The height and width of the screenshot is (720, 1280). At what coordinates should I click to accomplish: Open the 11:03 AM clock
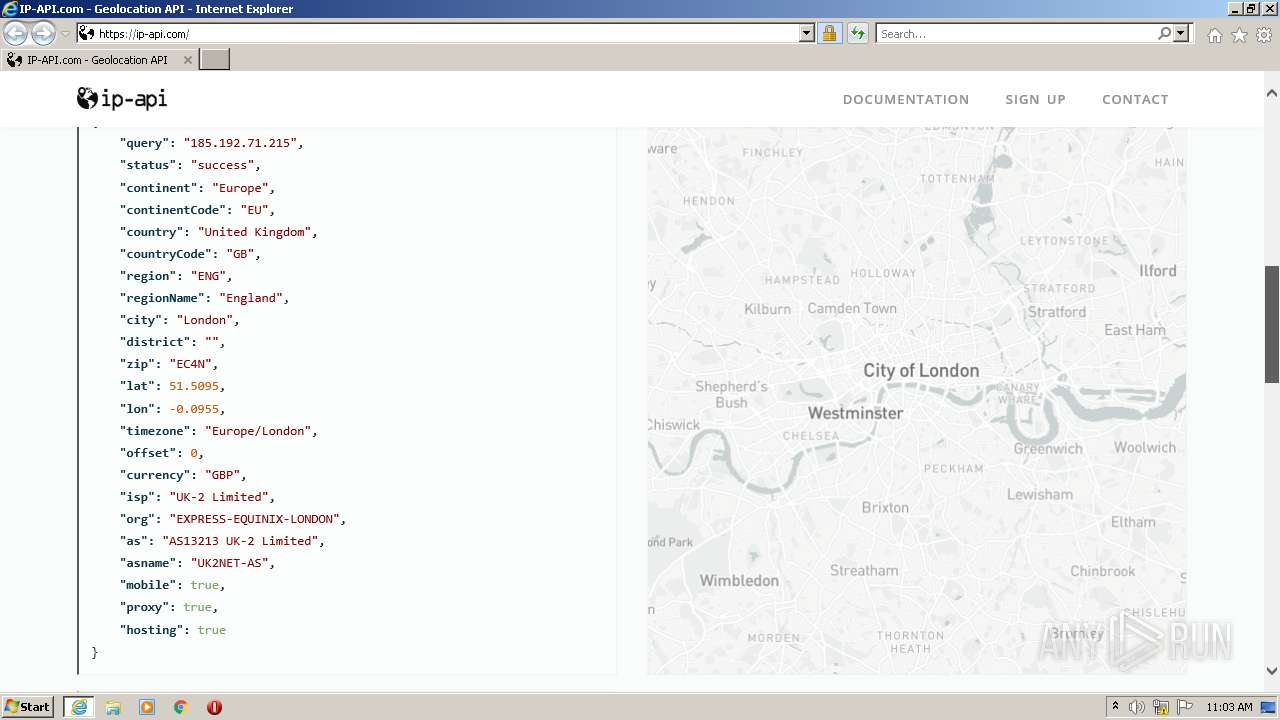click(1229, 707)
